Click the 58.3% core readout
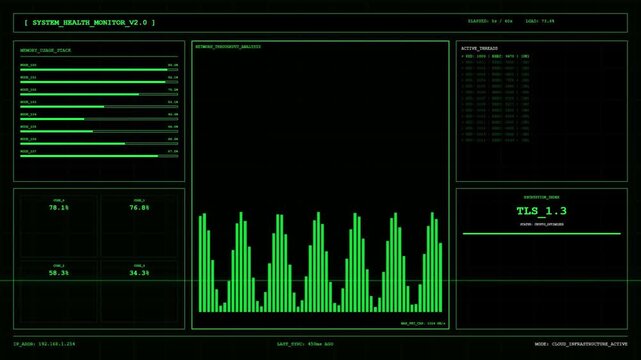 tap(58, 273)
